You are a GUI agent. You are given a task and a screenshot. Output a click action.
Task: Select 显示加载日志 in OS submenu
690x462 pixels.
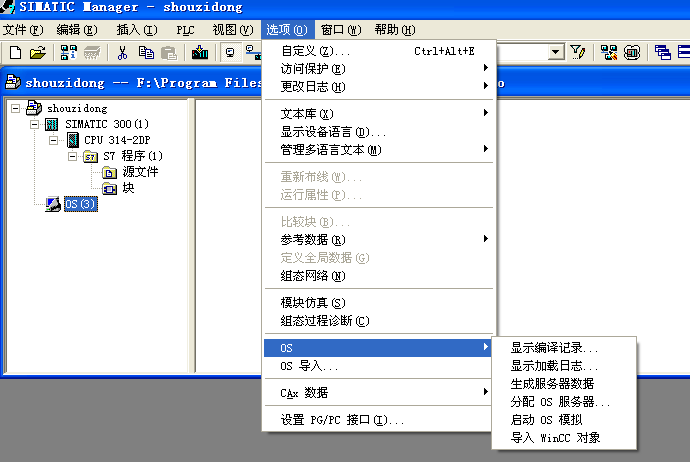(x=564, y=366)
